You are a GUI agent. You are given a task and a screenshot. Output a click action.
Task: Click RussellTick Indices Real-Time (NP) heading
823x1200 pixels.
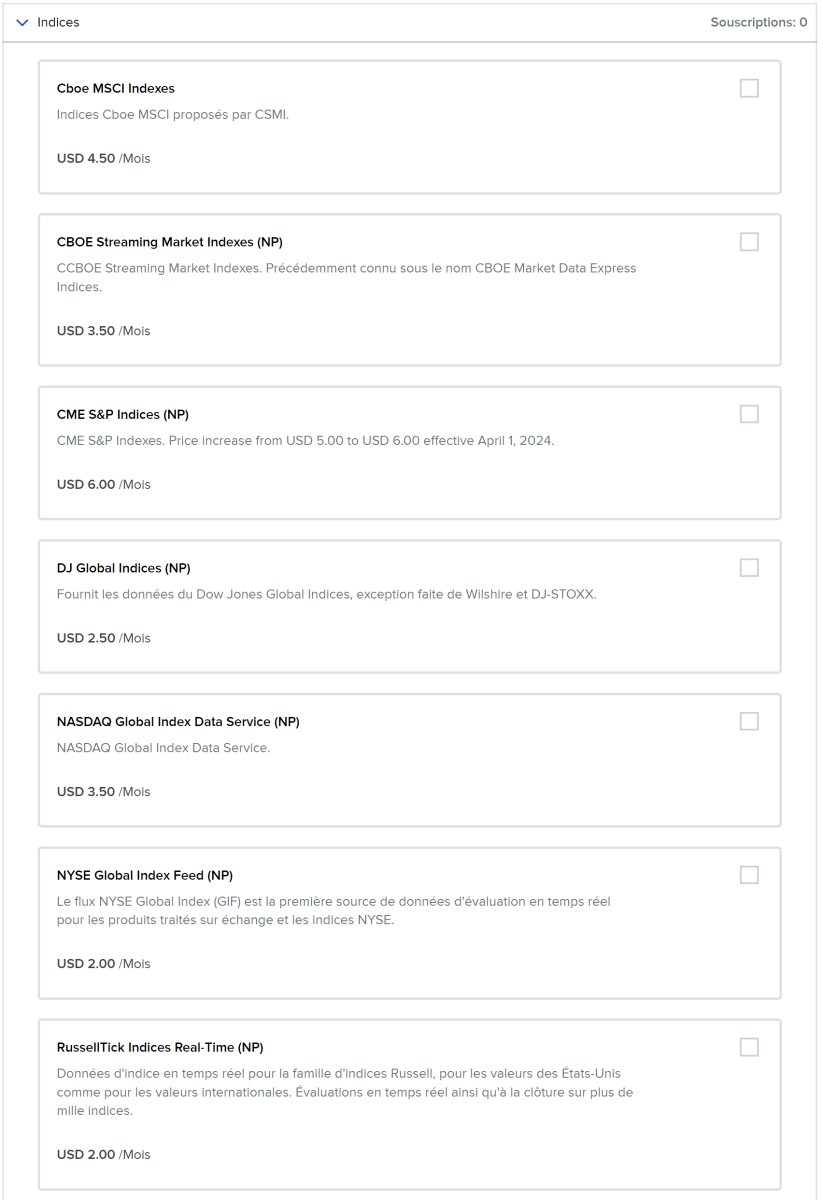coord(160,1048)
